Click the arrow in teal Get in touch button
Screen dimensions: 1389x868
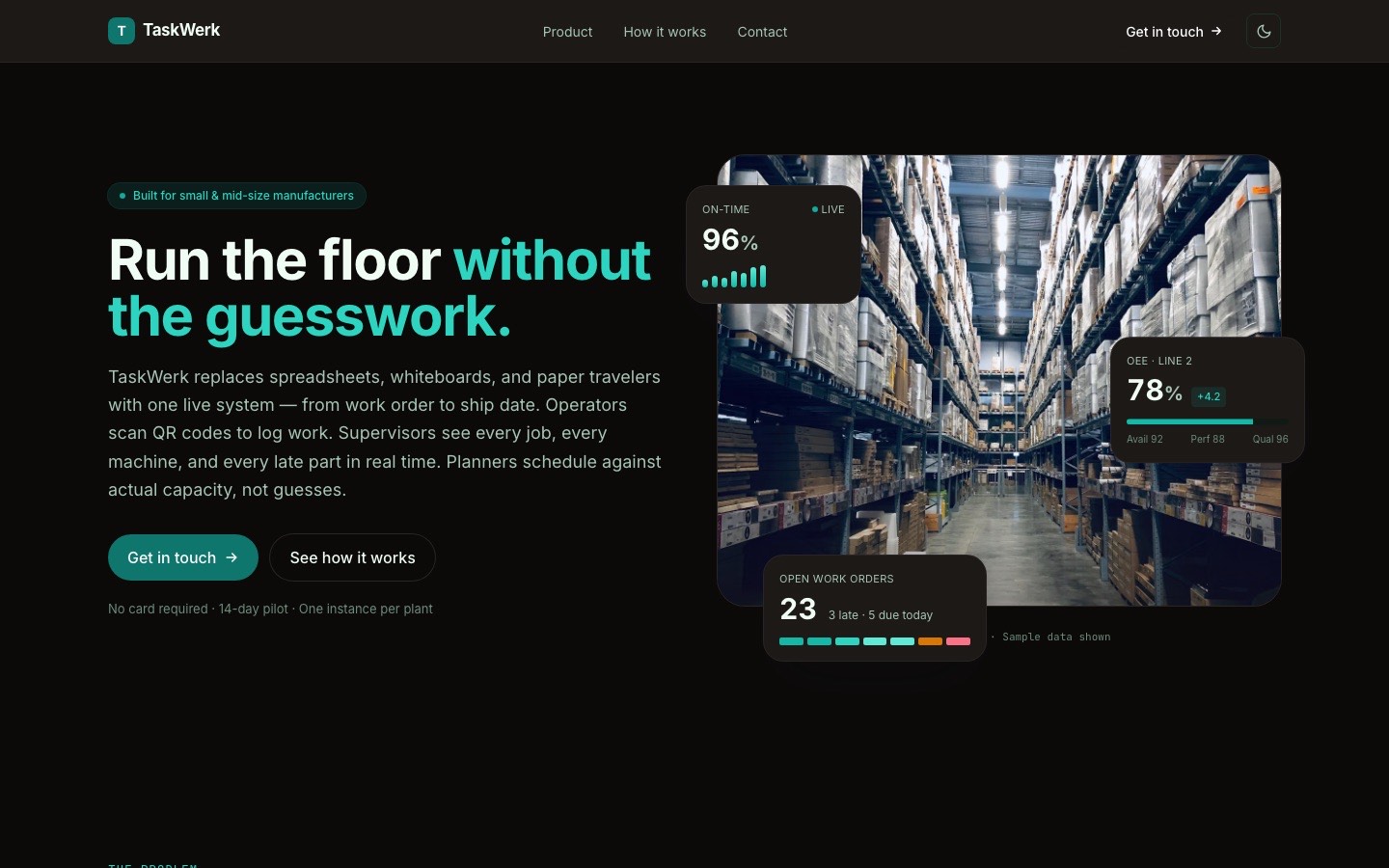(x=231, y=557)
